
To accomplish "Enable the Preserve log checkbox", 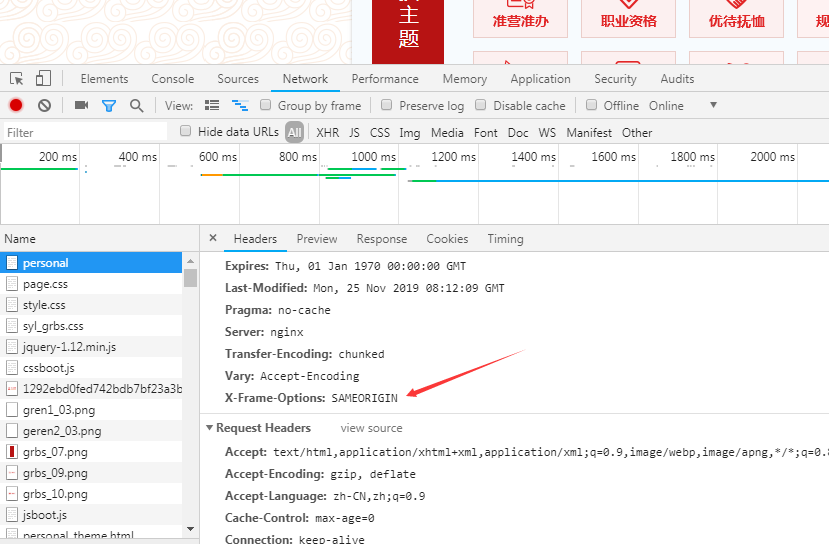I will tap(386, 105).
